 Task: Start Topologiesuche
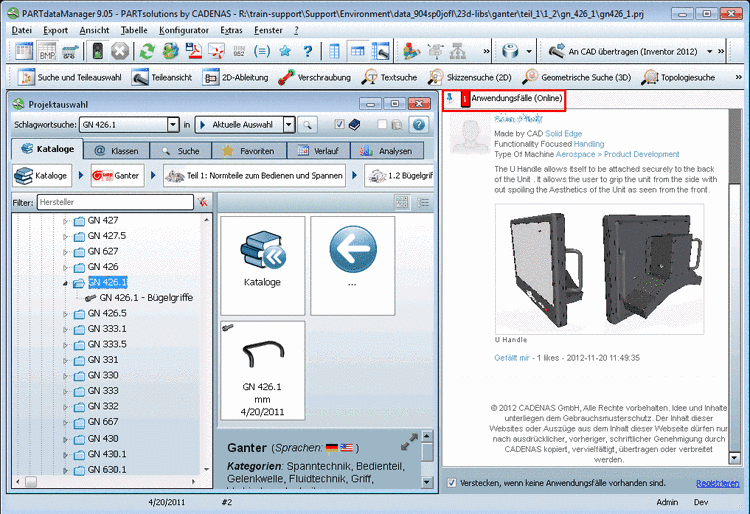pos(678,77)
